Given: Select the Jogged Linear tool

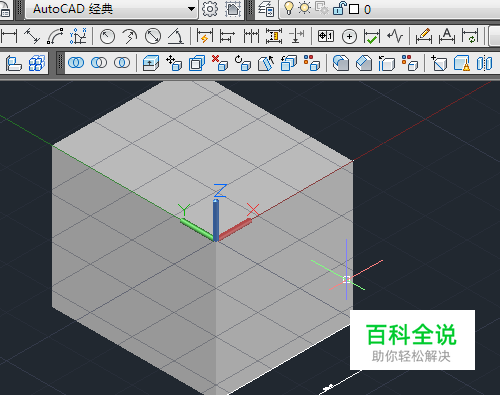Looking at the screenshot, I should (395, 36).
